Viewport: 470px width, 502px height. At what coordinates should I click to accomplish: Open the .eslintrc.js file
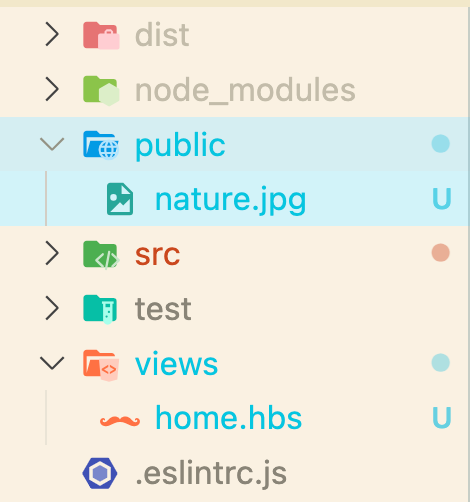pos(211,473)
